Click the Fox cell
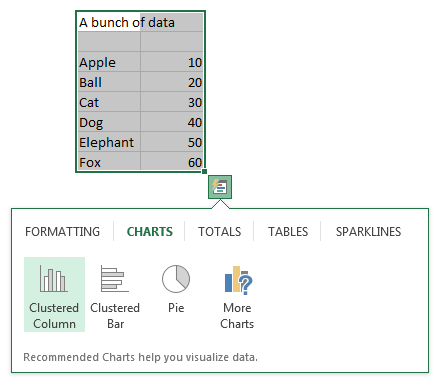 click(109, 161)
